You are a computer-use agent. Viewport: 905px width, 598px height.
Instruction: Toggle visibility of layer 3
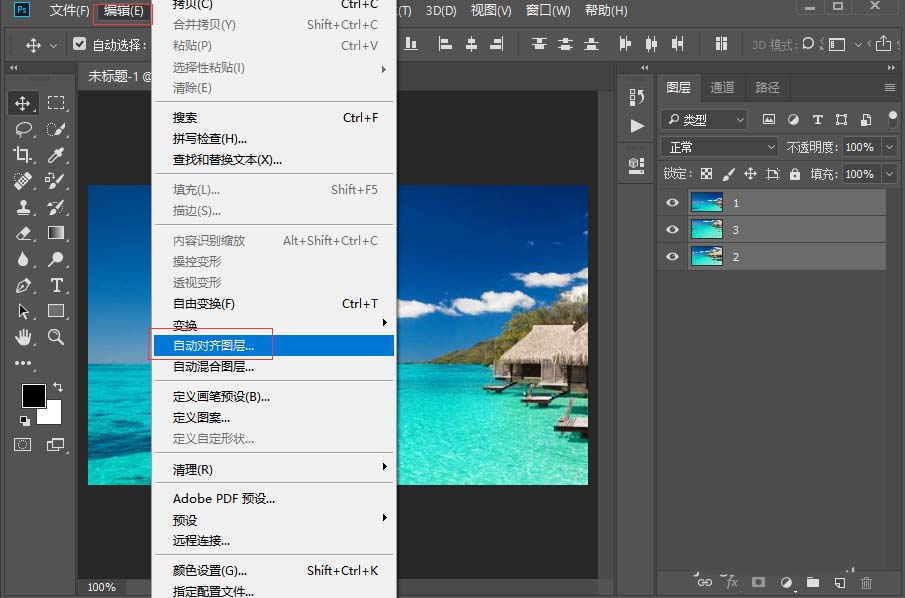[x=671, y=229]
